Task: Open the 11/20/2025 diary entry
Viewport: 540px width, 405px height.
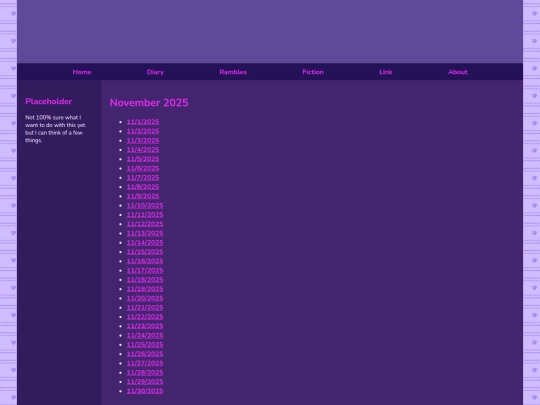Action: click(x=145, y=298)
